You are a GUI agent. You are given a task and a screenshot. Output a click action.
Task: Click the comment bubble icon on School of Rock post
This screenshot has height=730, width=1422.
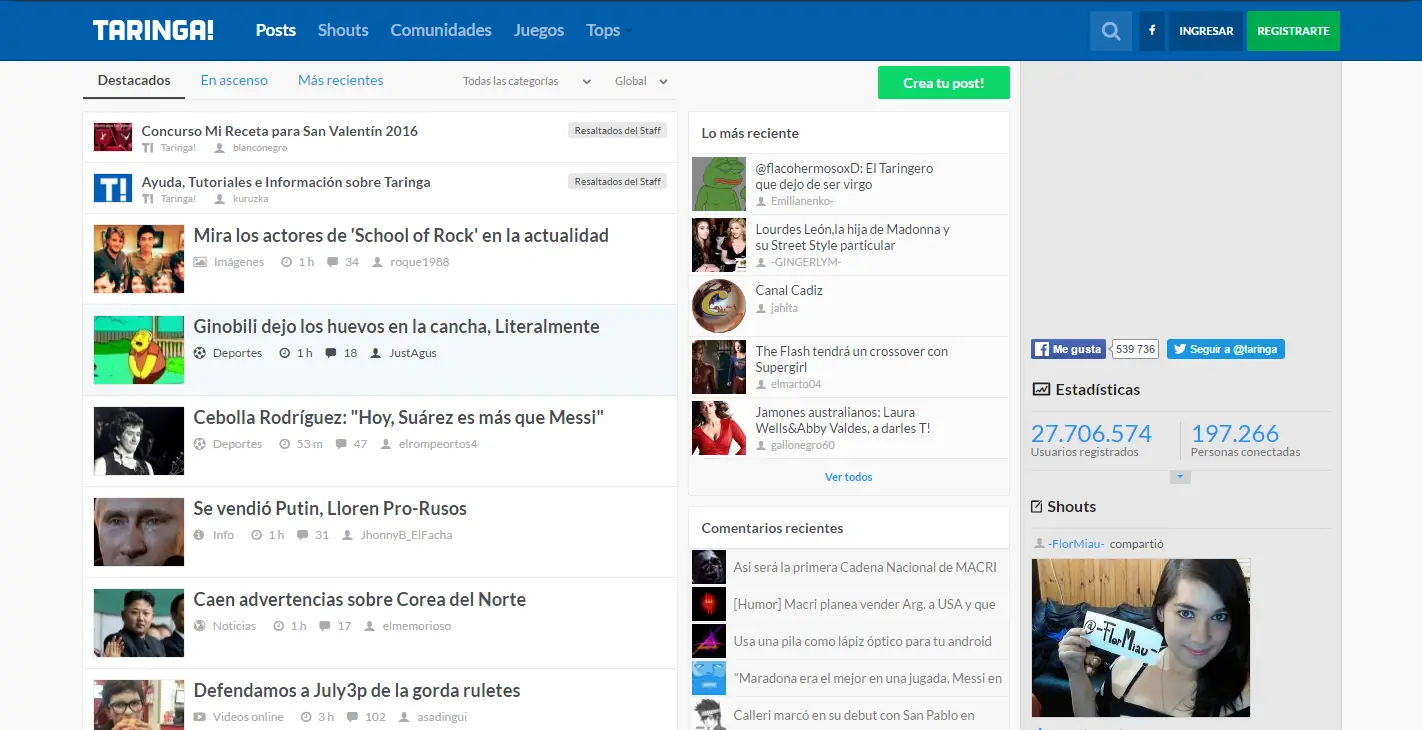[331, 262]
